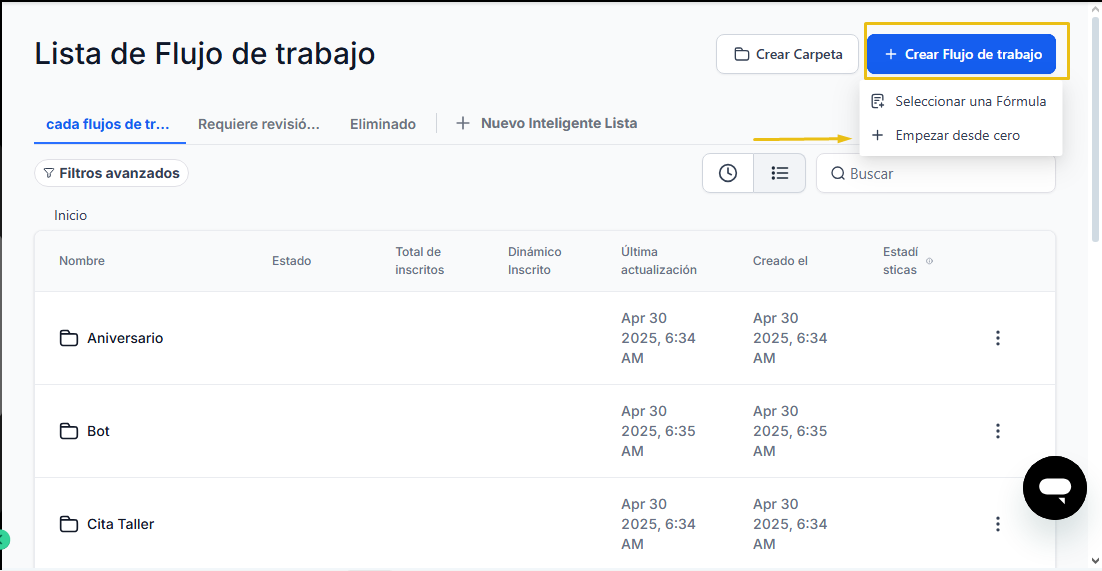The height and width of the screenshot is (571, 1102).
Task: Click the Cita Taller folder icon
Action: click(x=68, y=524)
